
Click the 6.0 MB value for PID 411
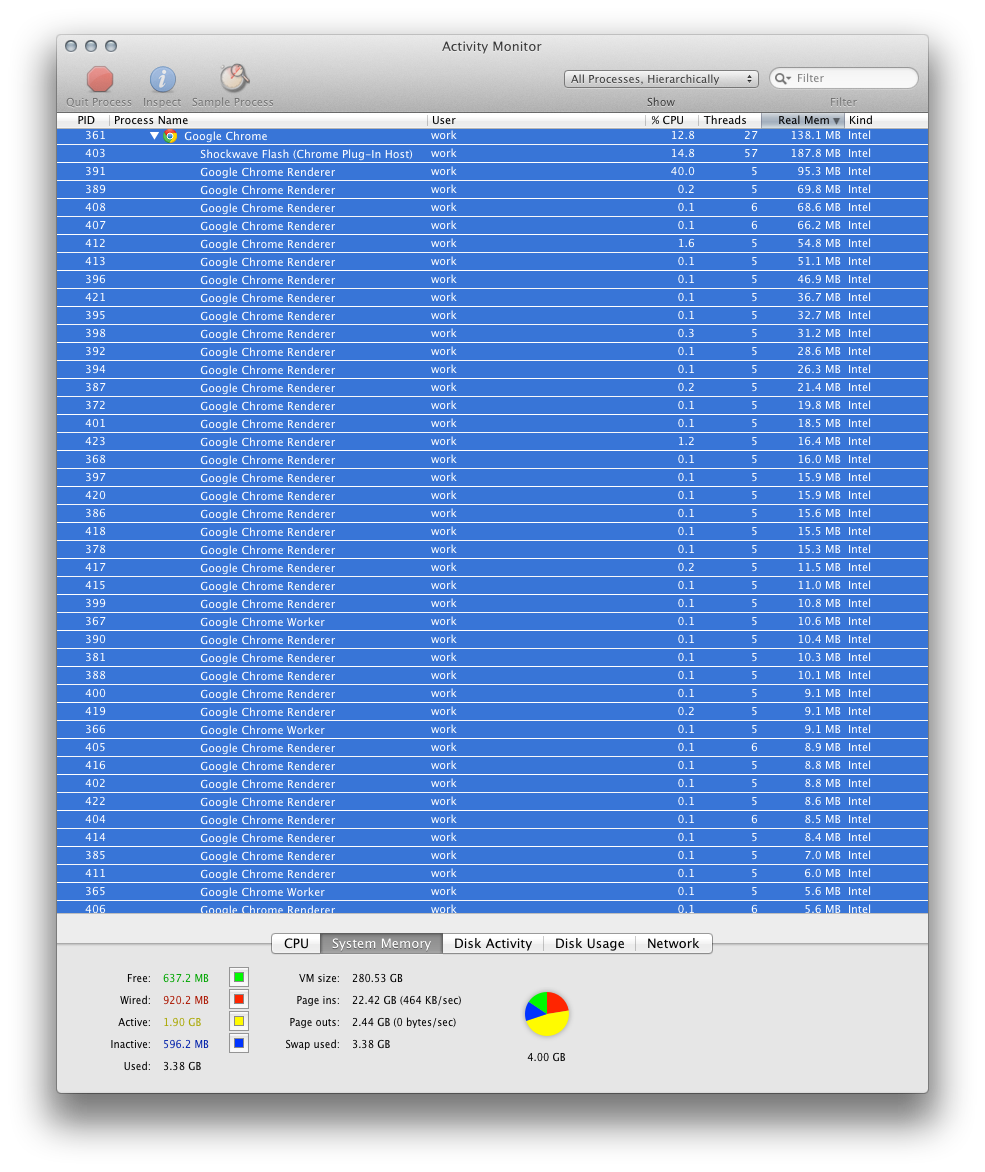pos(822,873)
